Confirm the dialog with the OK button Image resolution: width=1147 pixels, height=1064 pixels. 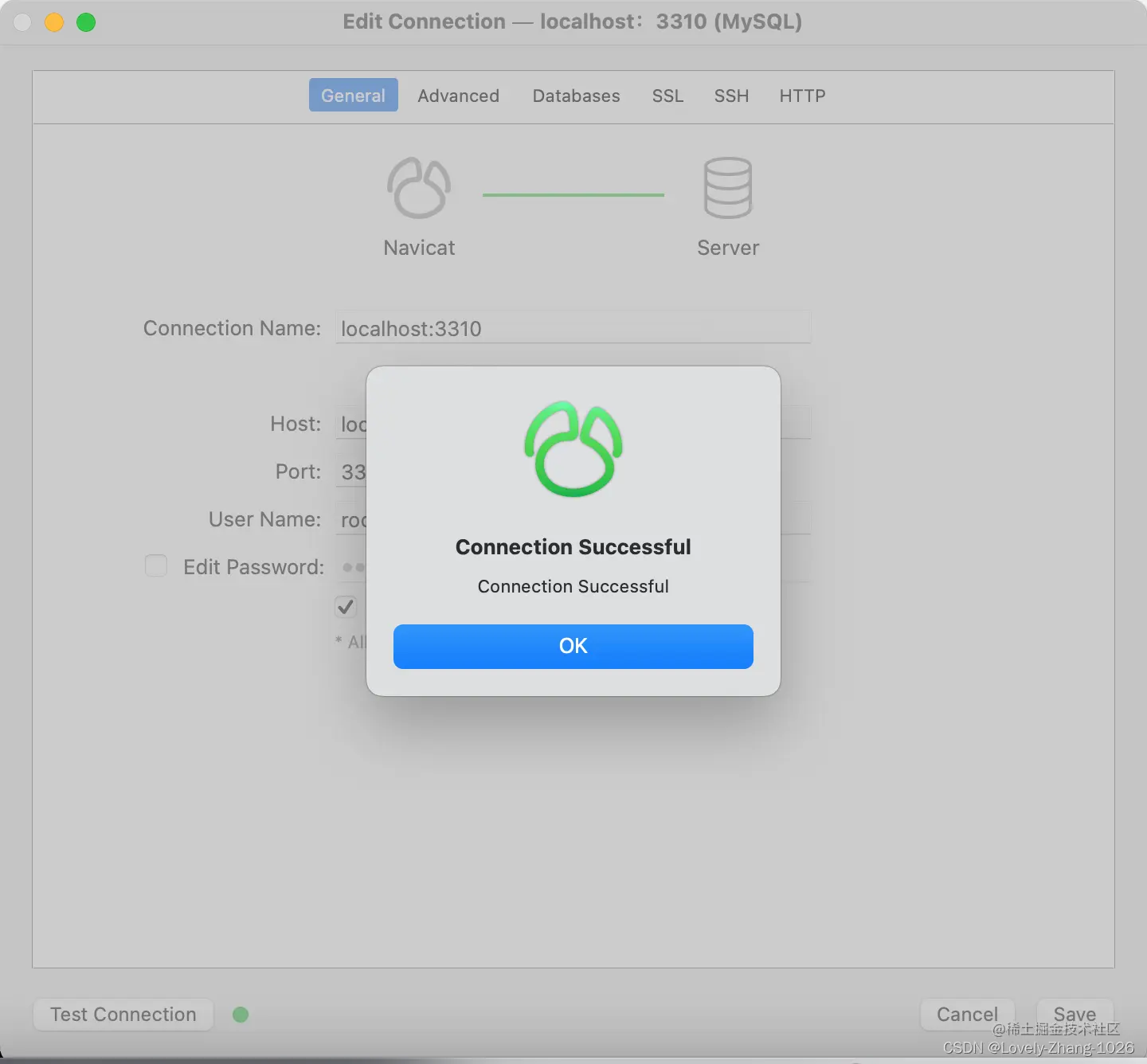pyautogui.click(x=573, y=646)
